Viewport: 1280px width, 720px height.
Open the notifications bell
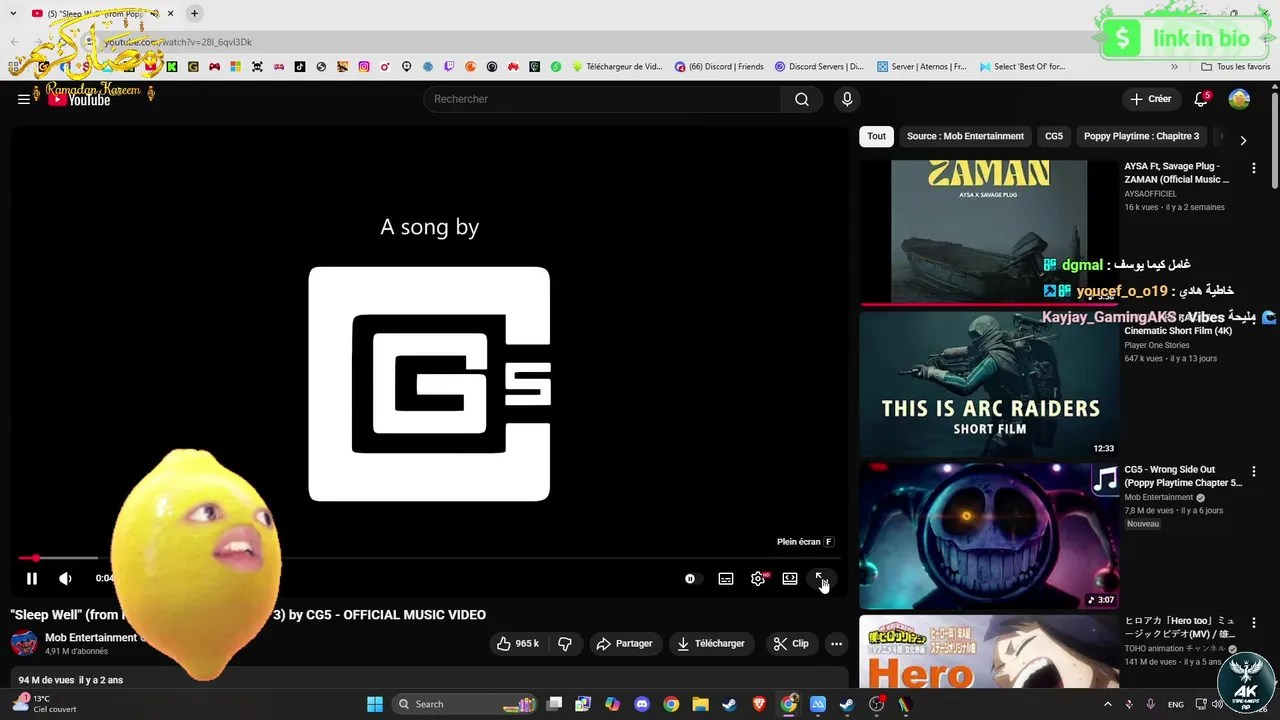[x=1201, y=99]
